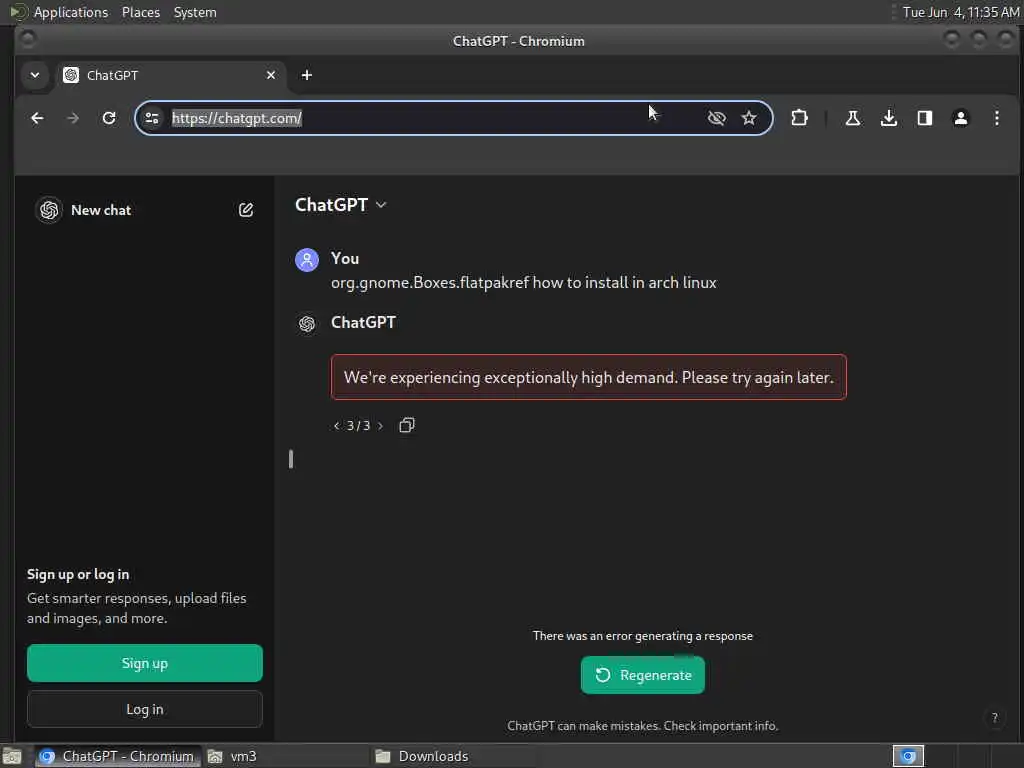Open the System menu
The width and height of the screenshot is (1024, 768).
(195, 12)
